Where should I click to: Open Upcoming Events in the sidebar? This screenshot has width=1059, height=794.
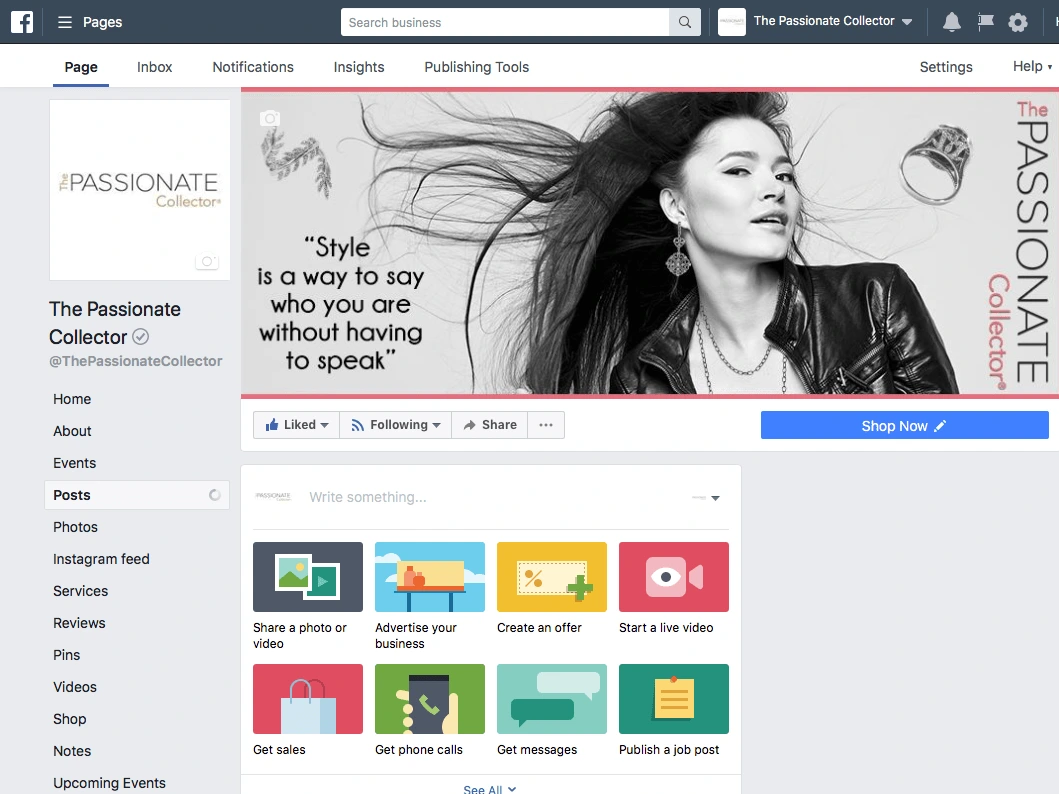coord(109,783)
